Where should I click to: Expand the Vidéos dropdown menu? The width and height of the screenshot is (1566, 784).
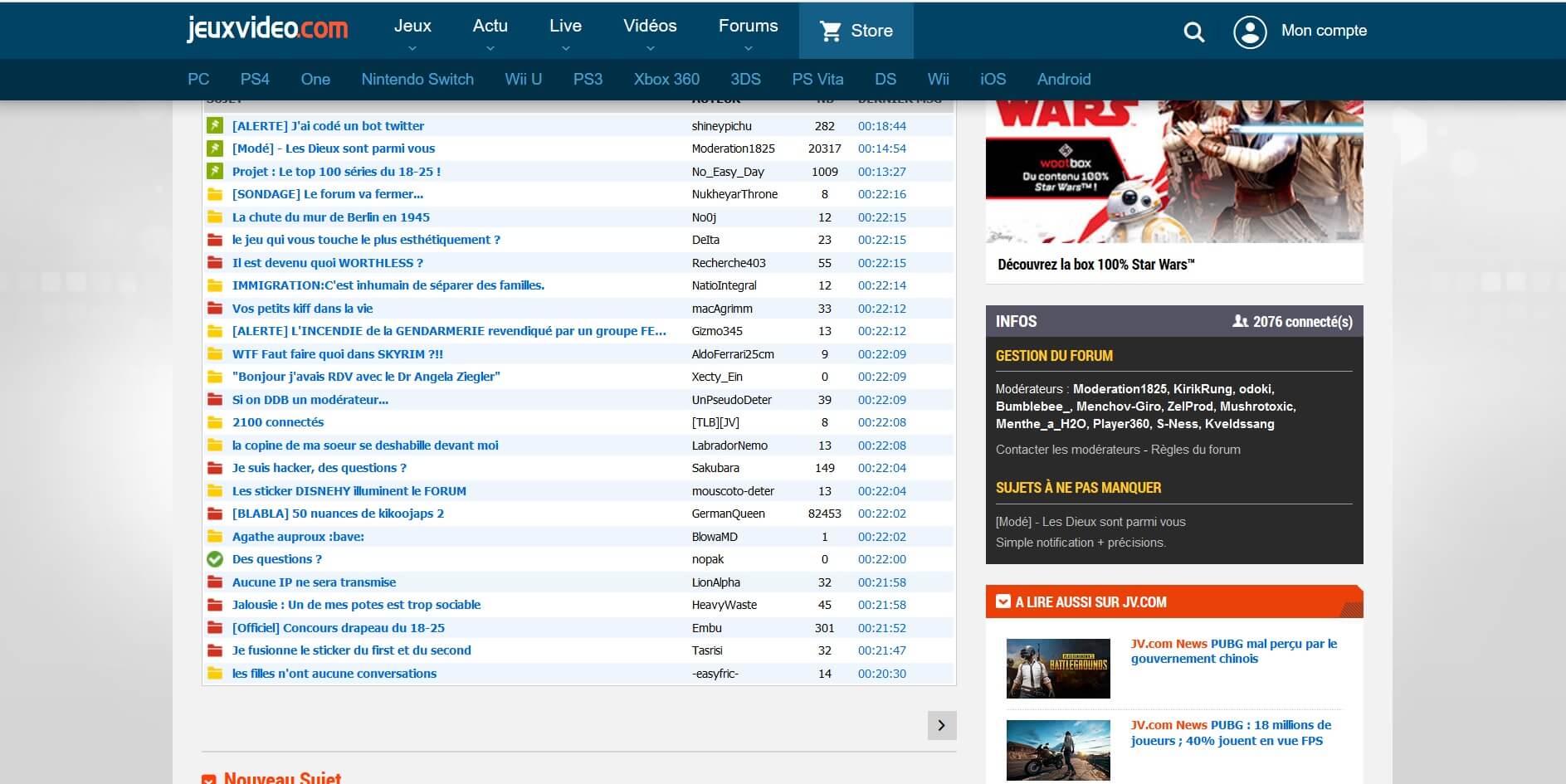point(650,33)
